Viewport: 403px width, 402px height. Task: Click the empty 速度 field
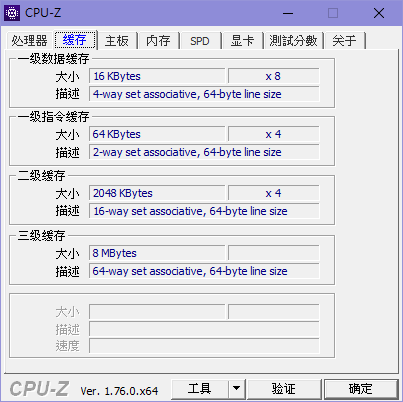pyautogui.click(x=204, y=346)
